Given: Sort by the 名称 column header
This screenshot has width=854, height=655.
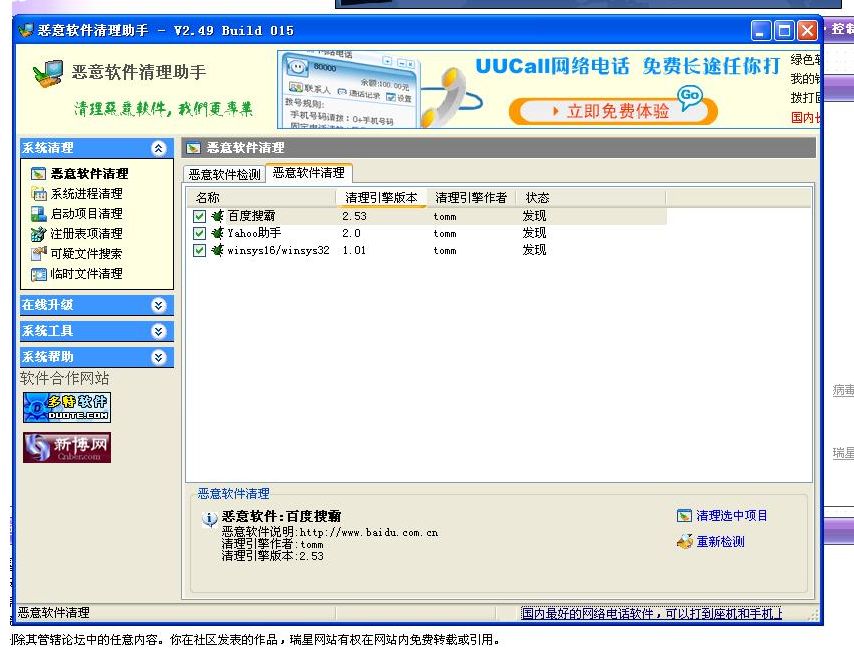Looking at the screenshot, I should pos(261,198).
